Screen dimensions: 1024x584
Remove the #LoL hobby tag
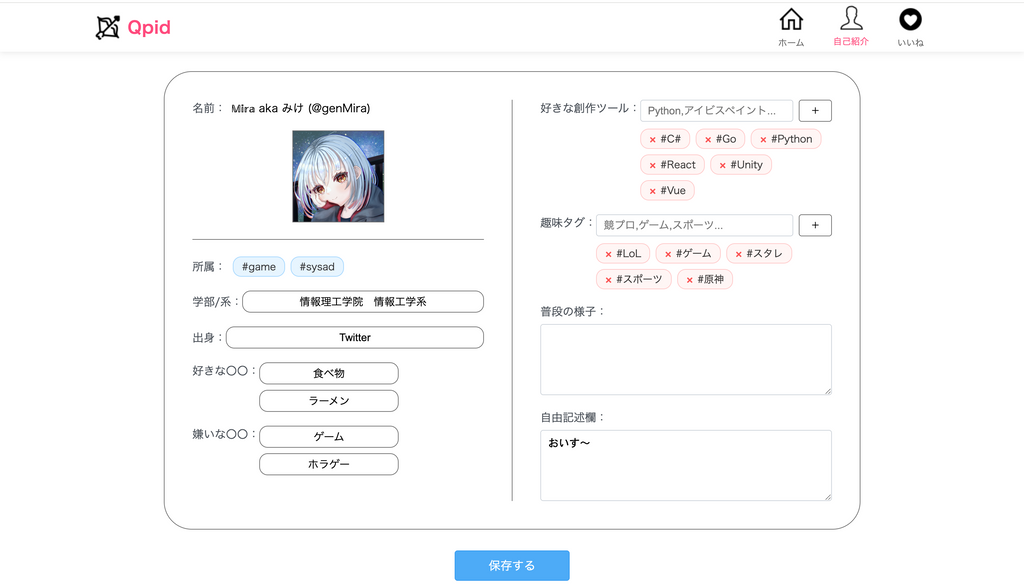click(608, 254)
